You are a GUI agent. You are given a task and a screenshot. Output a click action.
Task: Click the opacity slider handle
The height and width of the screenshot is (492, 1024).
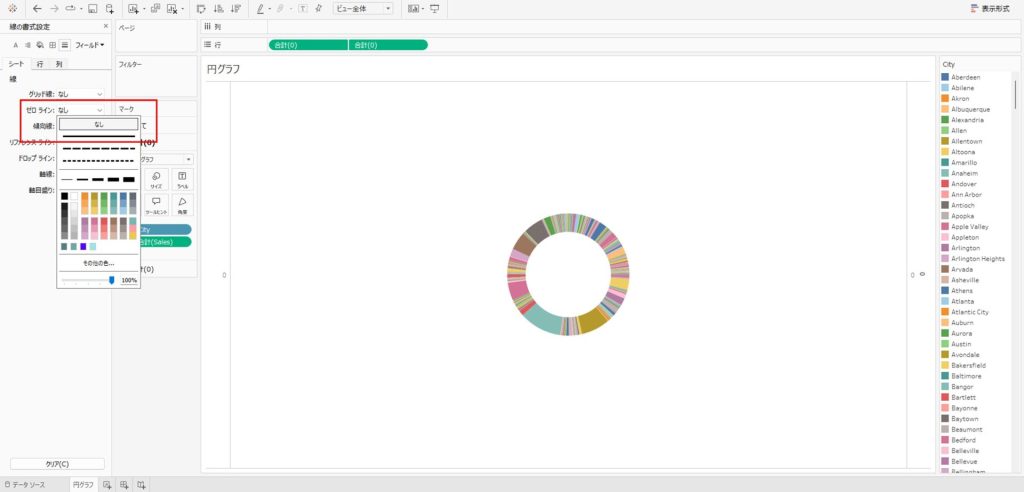point(111,280)
